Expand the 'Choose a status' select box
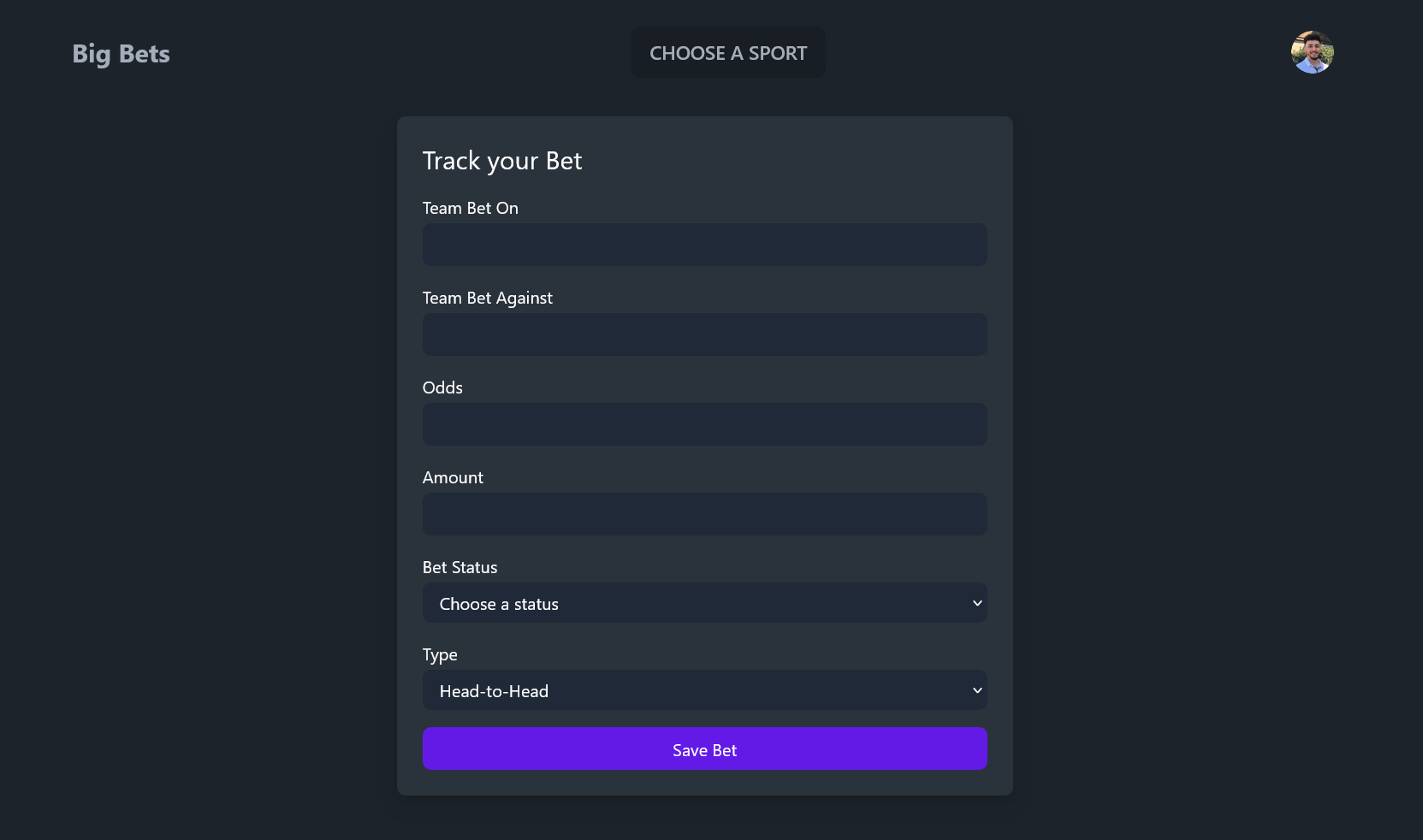This screenshot has width=1423, height=840. click(x=704, y=603)
